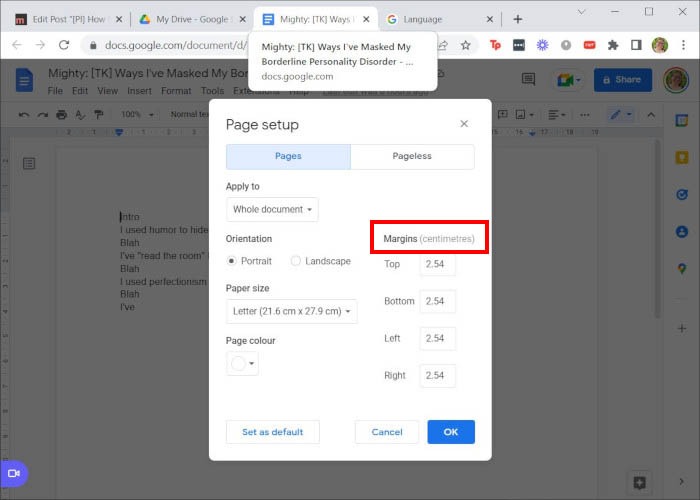Reload the page

point(64,45)
